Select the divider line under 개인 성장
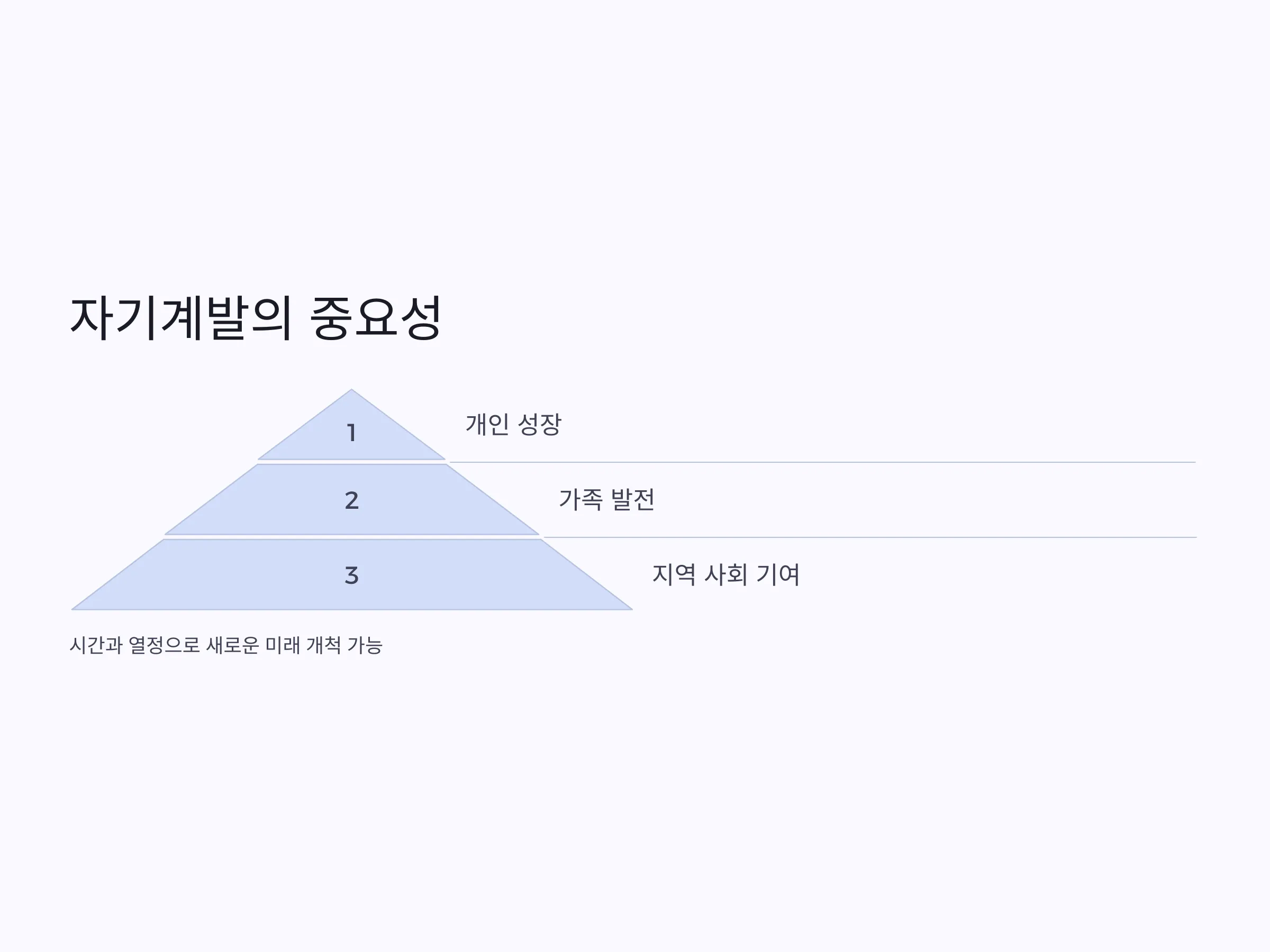Viewport: 1270px width, 952px height. pos(822,462)
